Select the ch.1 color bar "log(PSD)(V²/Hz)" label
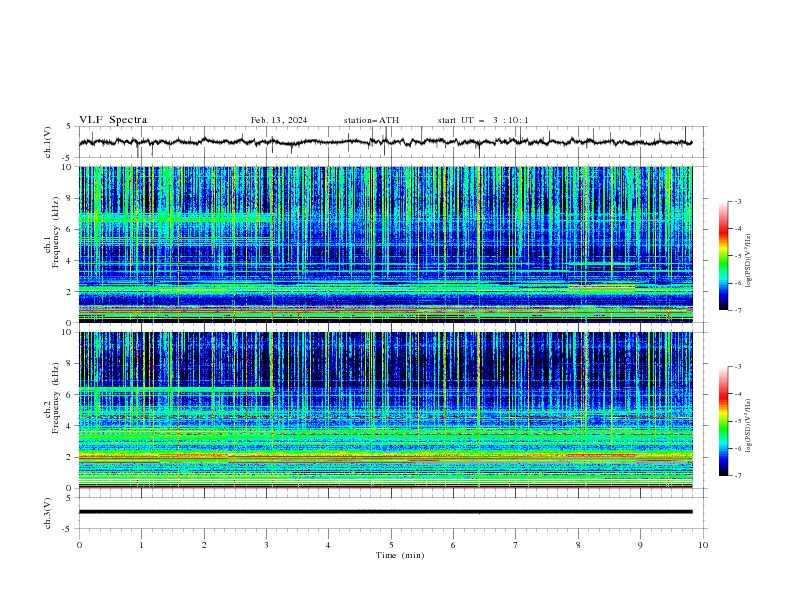 click(748, 261)
